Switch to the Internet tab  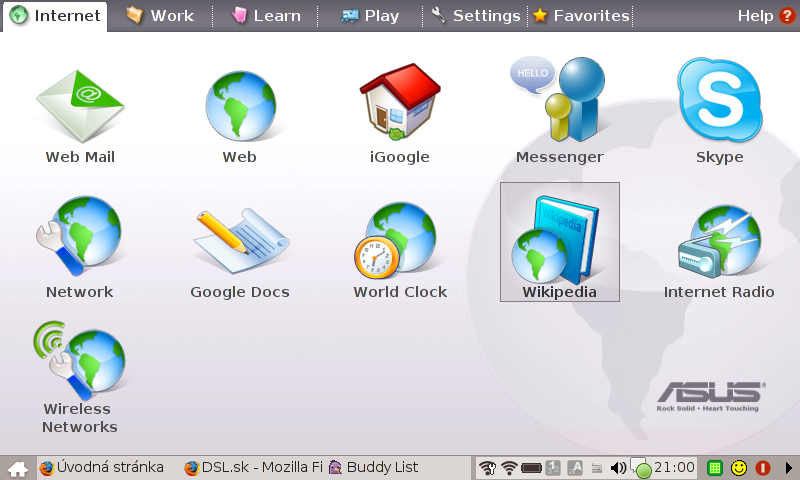coord(55,16)
